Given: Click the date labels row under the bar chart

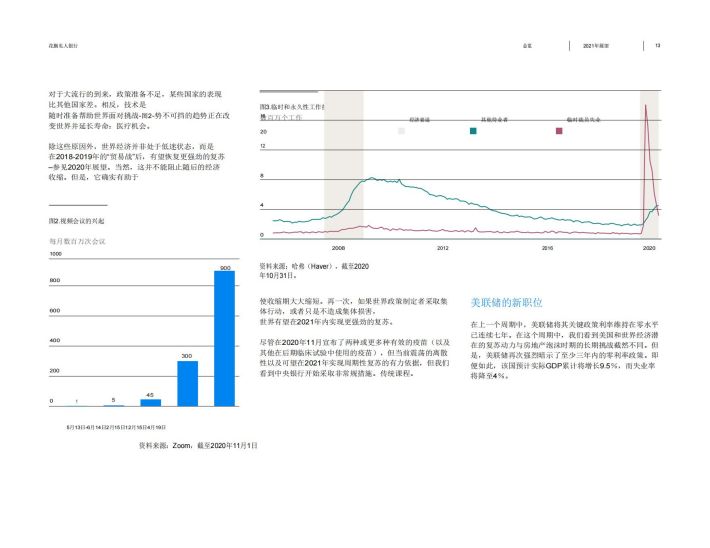Looking at the screenshot, I should click(x=116, y=427).
